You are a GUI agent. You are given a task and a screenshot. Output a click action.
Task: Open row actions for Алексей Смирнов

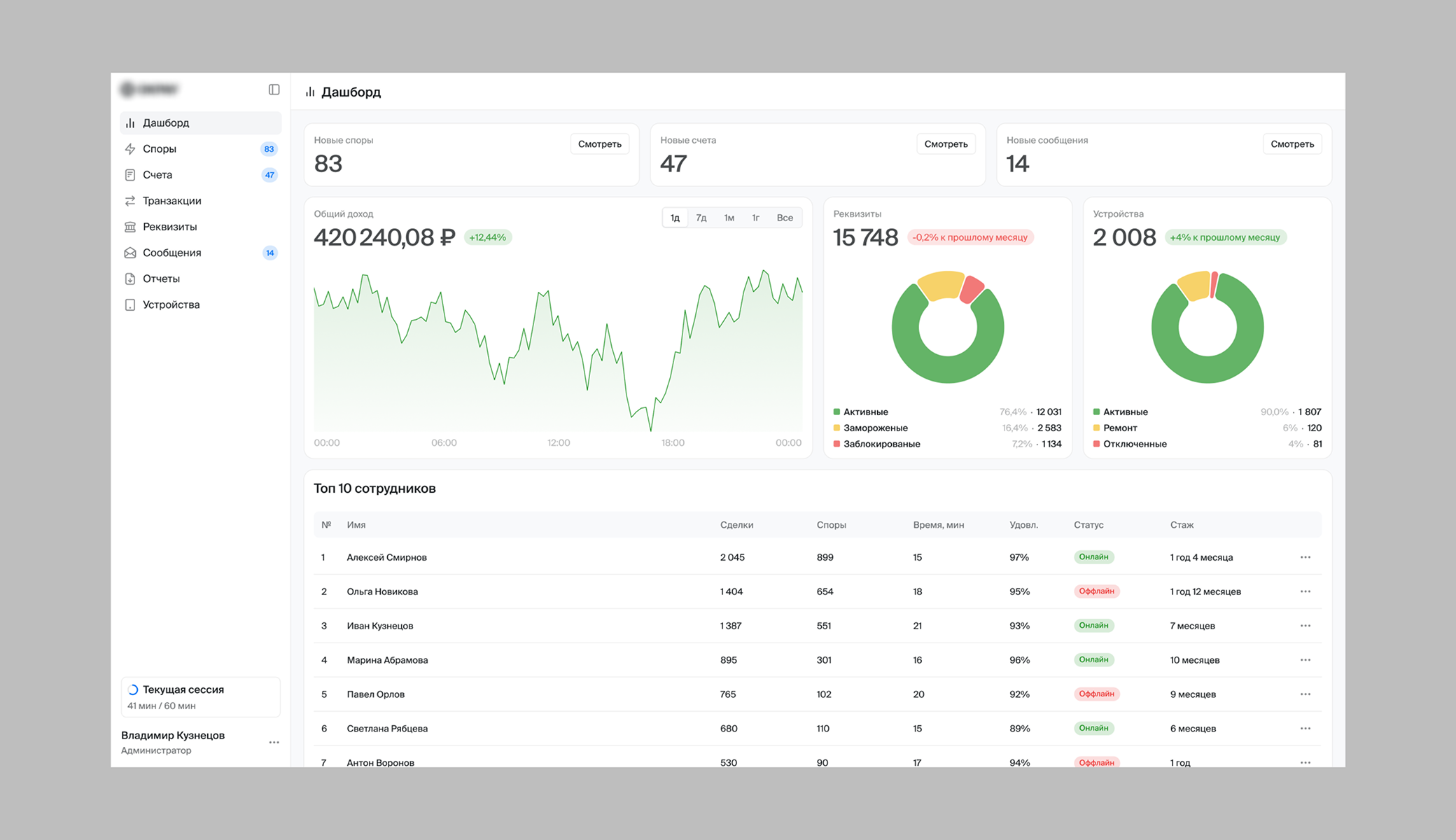(1305, 557)
